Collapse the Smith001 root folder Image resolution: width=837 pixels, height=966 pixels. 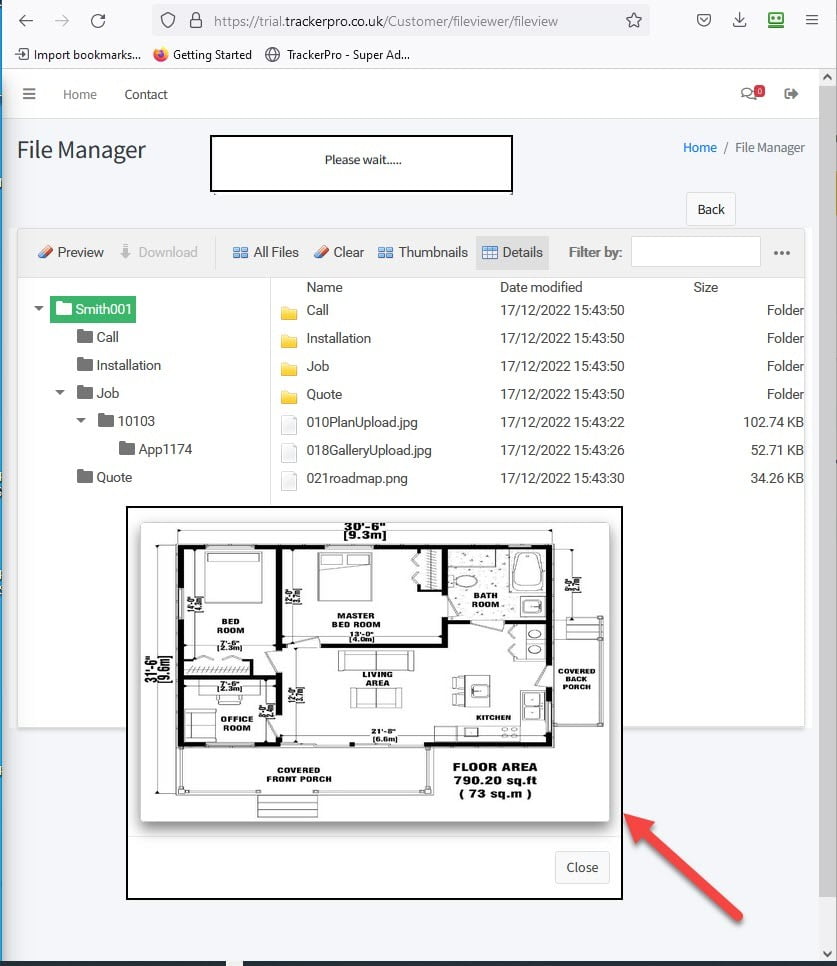point(39,309)
